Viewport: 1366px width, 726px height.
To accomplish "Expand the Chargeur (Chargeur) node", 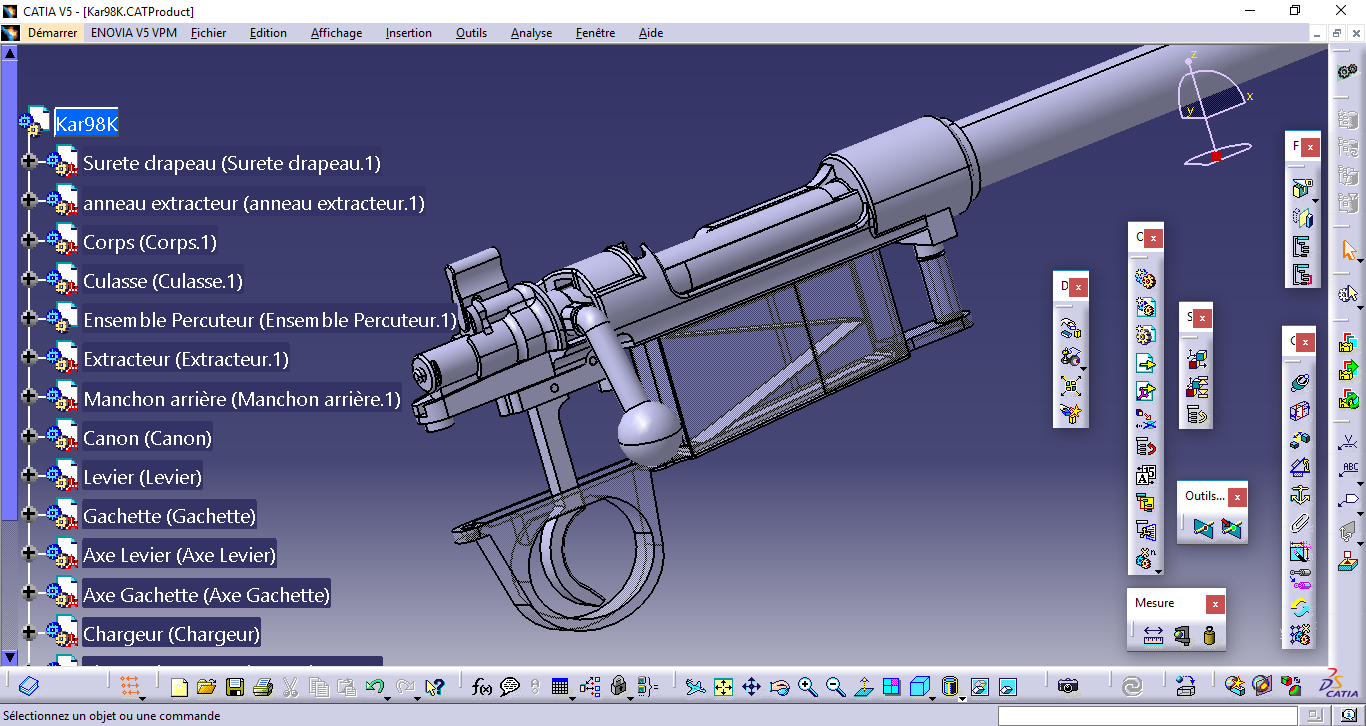I will click(x=28, y=633).
